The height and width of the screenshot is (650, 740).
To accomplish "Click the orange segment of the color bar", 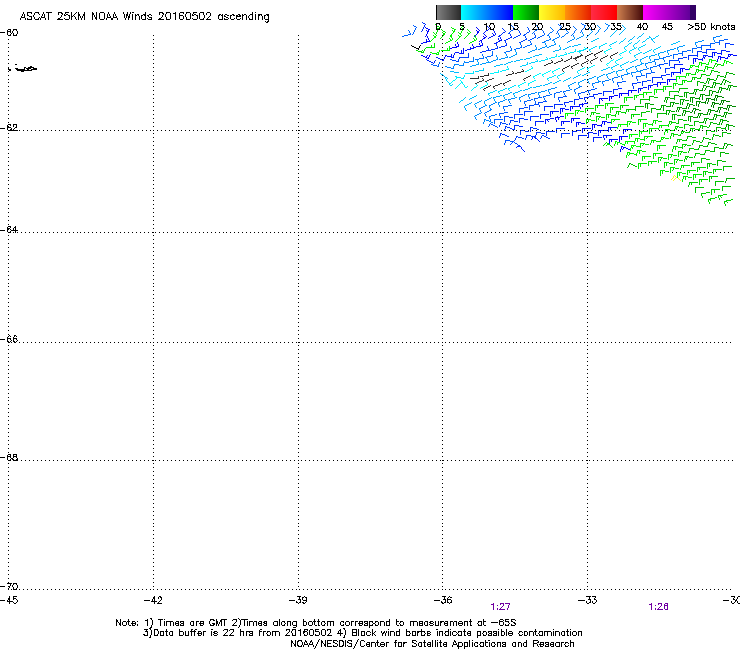I will (x=578, y=12).
